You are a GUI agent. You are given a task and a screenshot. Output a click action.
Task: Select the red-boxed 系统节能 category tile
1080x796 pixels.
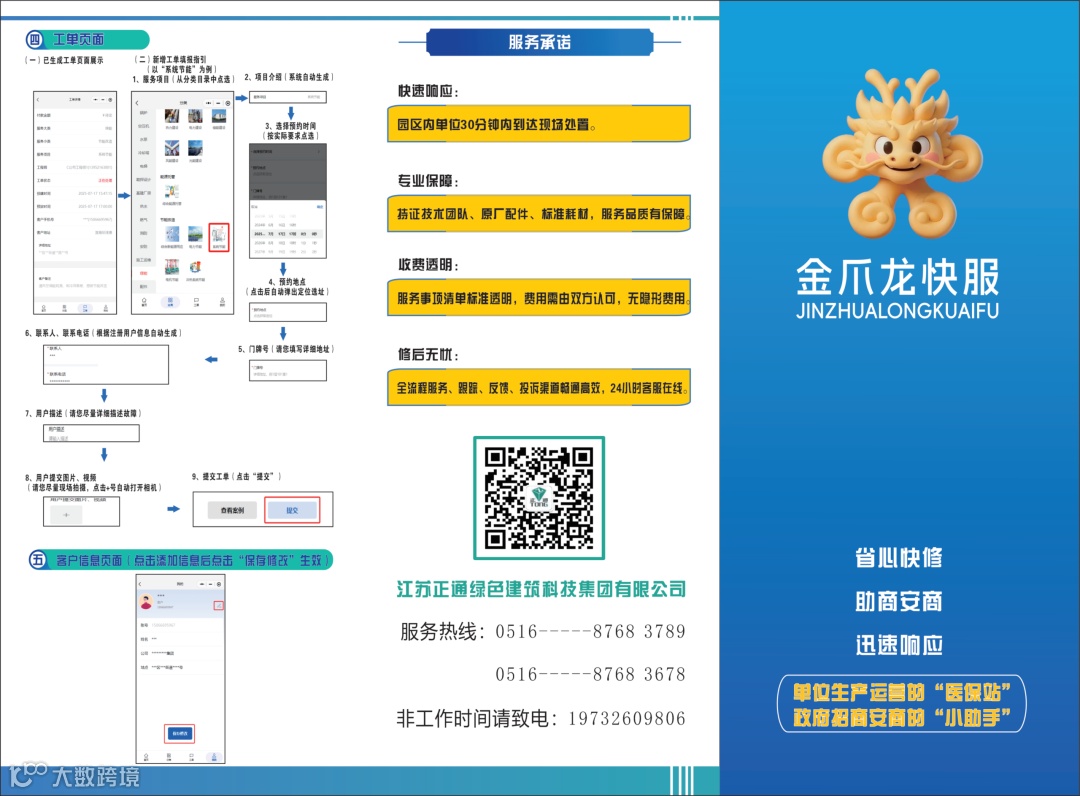click(218, 236)
